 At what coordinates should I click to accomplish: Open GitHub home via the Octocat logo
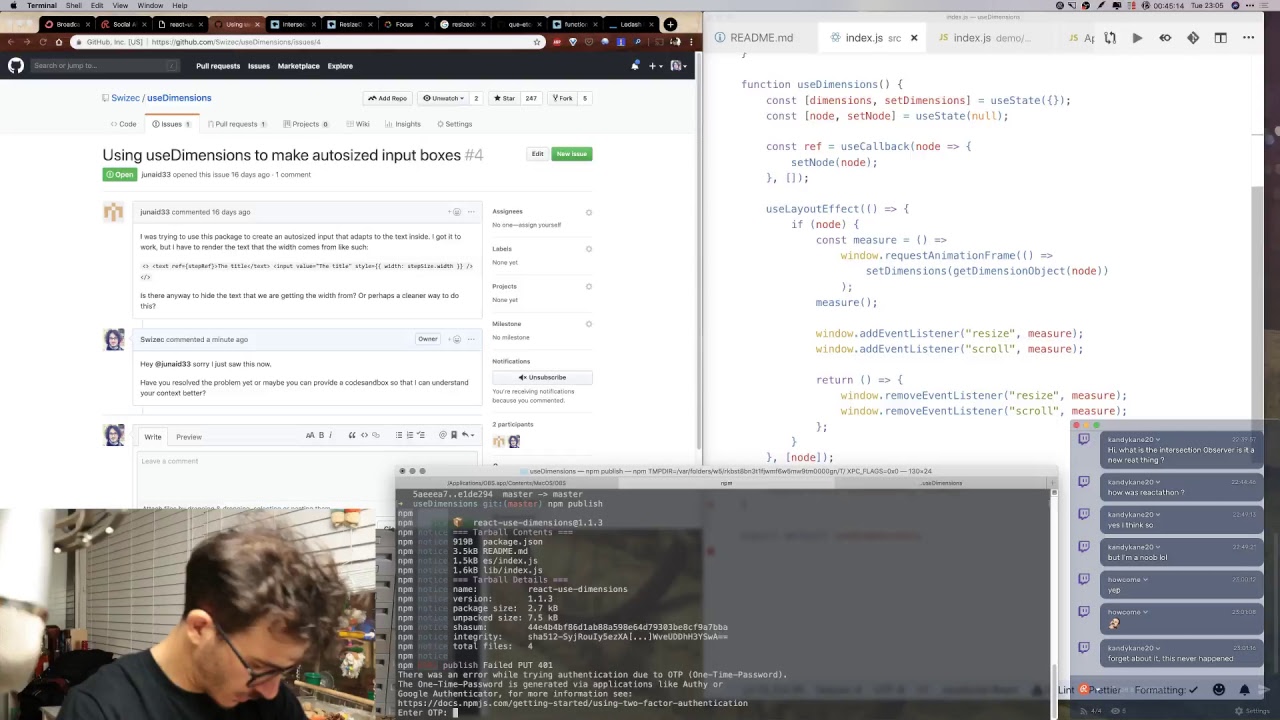point(16,66)
